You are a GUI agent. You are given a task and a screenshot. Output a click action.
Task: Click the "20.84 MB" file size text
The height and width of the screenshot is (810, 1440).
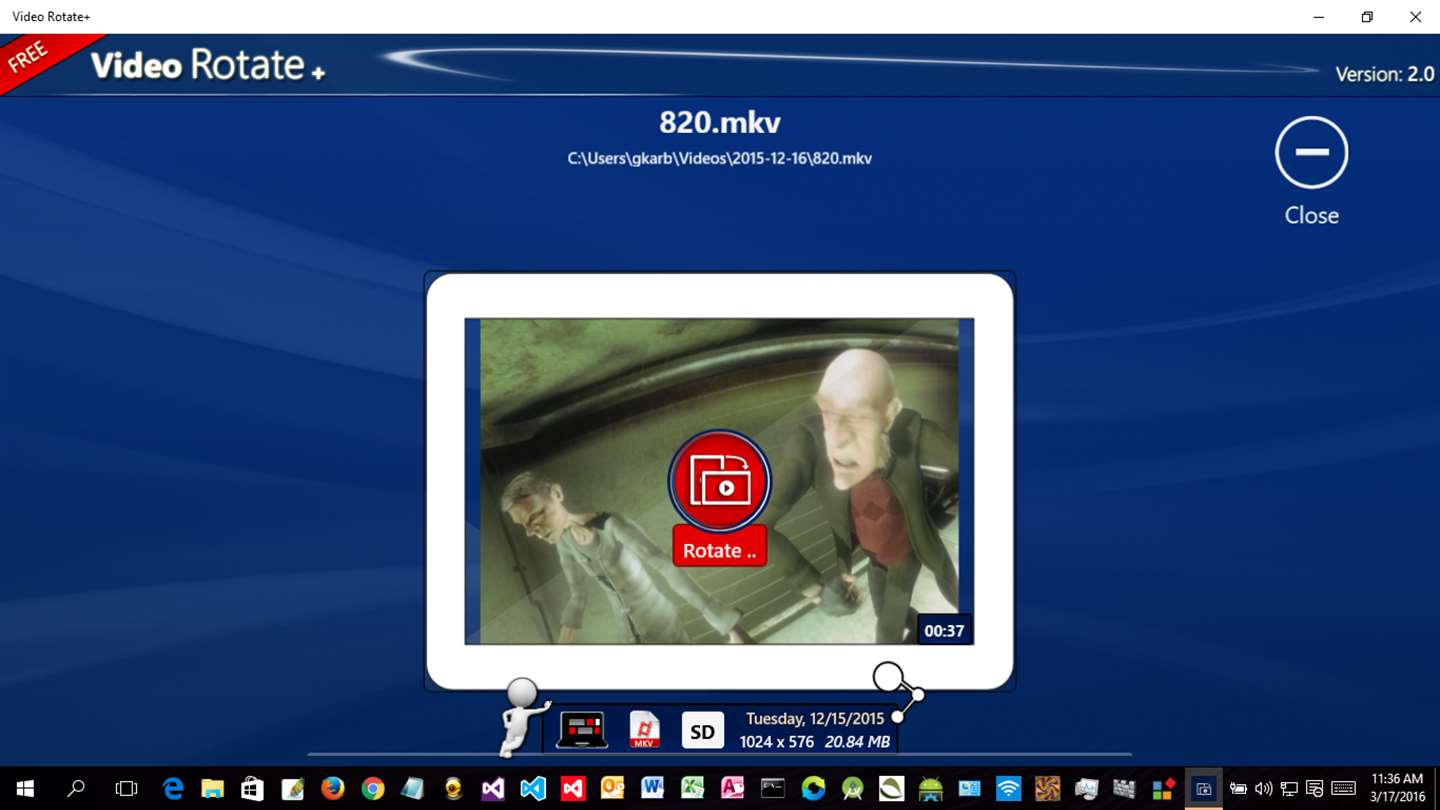(857, 742)
